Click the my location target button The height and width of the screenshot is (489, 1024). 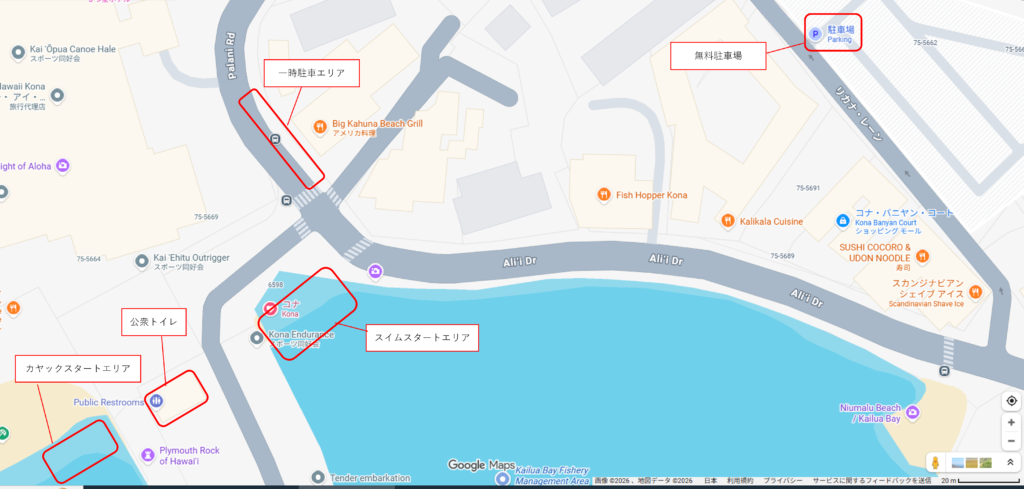[x=1011, y=401]
